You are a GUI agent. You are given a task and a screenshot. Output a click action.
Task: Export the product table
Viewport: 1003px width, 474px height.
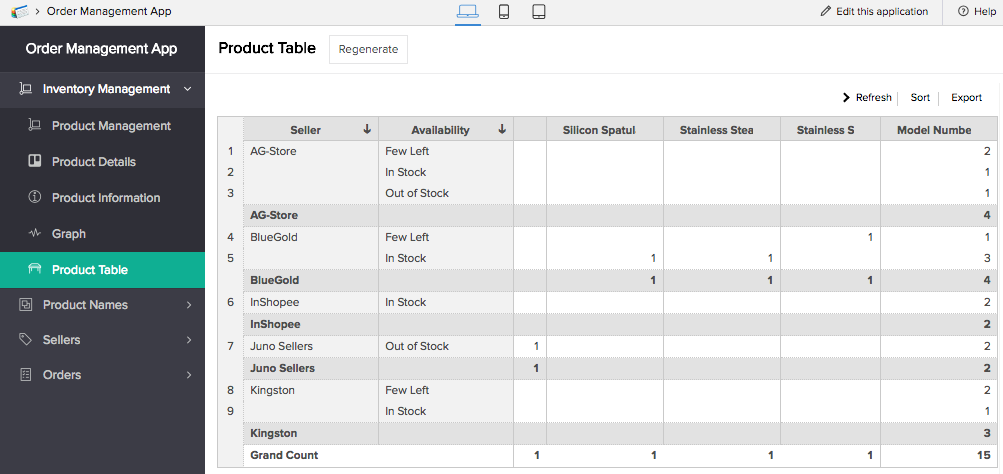[966, 98]
